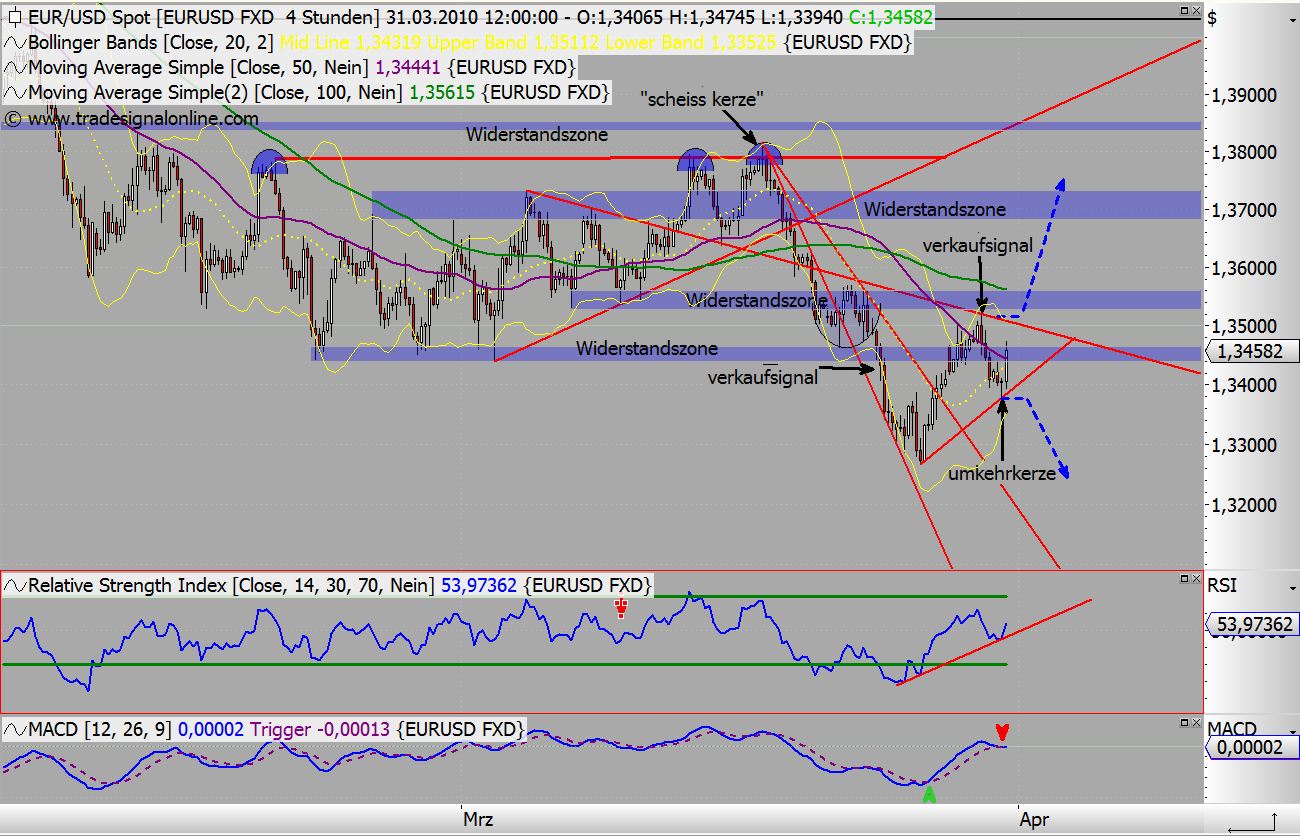Select the Moving Average Simple(2) [Close, 100, Nein] legend

pyautogui.click(x=214, y=93)
